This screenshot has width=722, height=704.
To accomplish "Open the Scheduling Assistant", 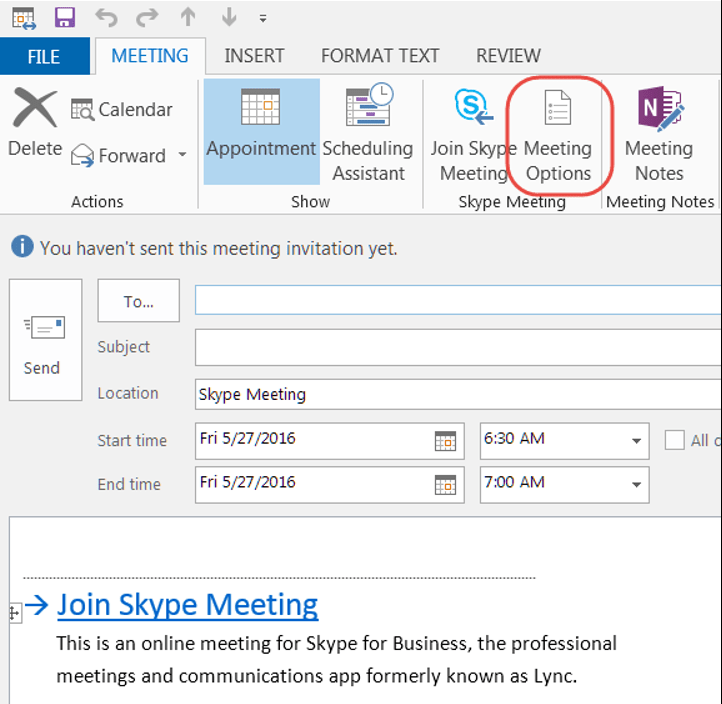I will click(368, 132).
